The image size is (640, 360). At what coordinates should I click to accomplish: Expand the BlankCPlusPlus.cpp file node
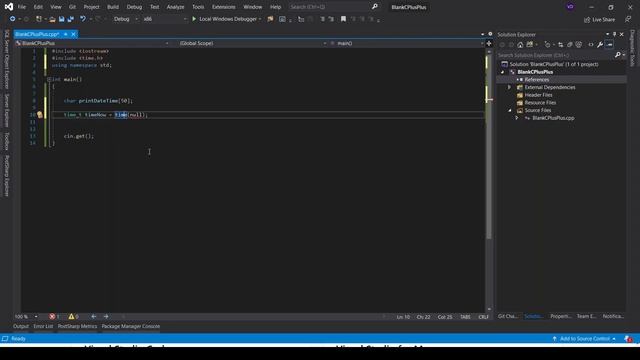pyautogui.click(x=517, y=118)
